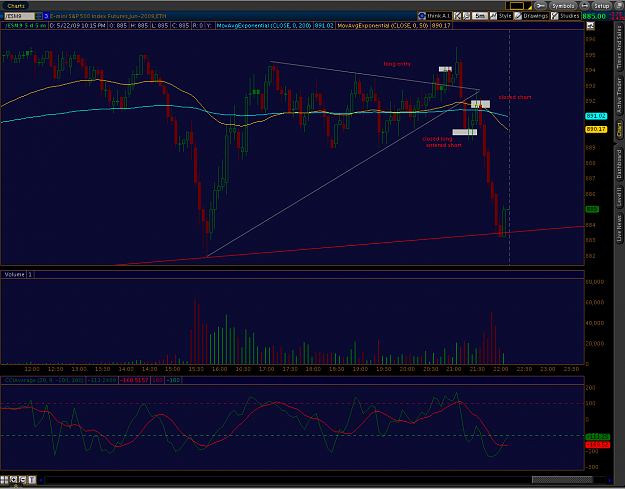Viewport: 625px width, 489px height.
Task: Click the CCIAverage study label
Action: pyautogui.click(x=44, y=380)
